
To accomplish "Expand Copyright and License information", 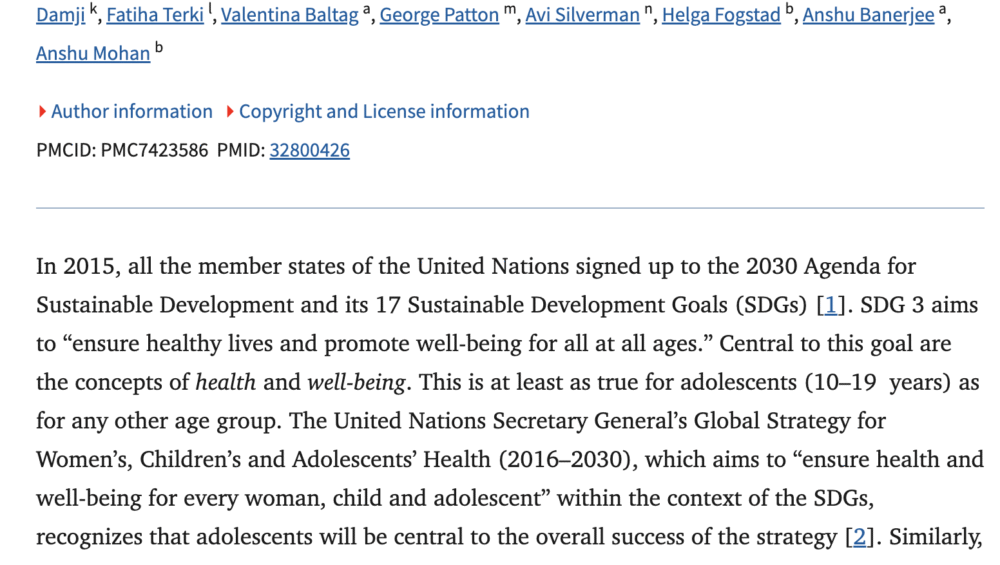I will coord(384,112).
